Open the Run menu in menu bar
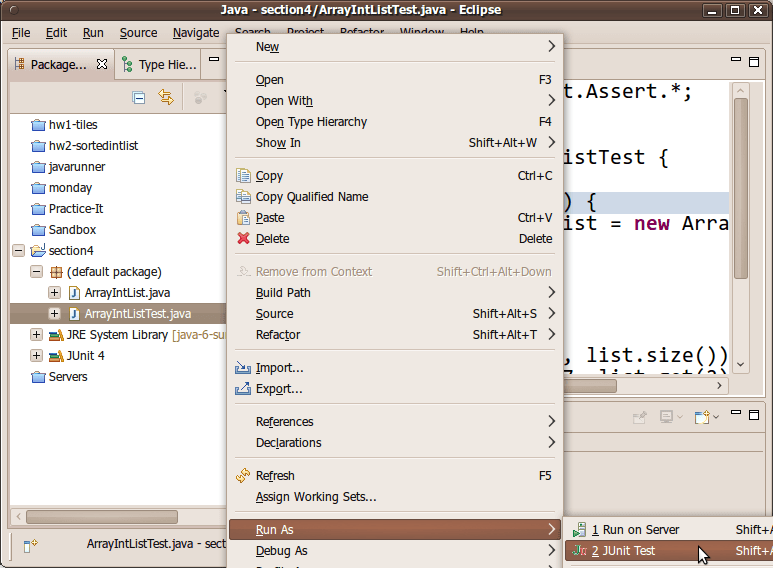 click(x=93, y=33)
